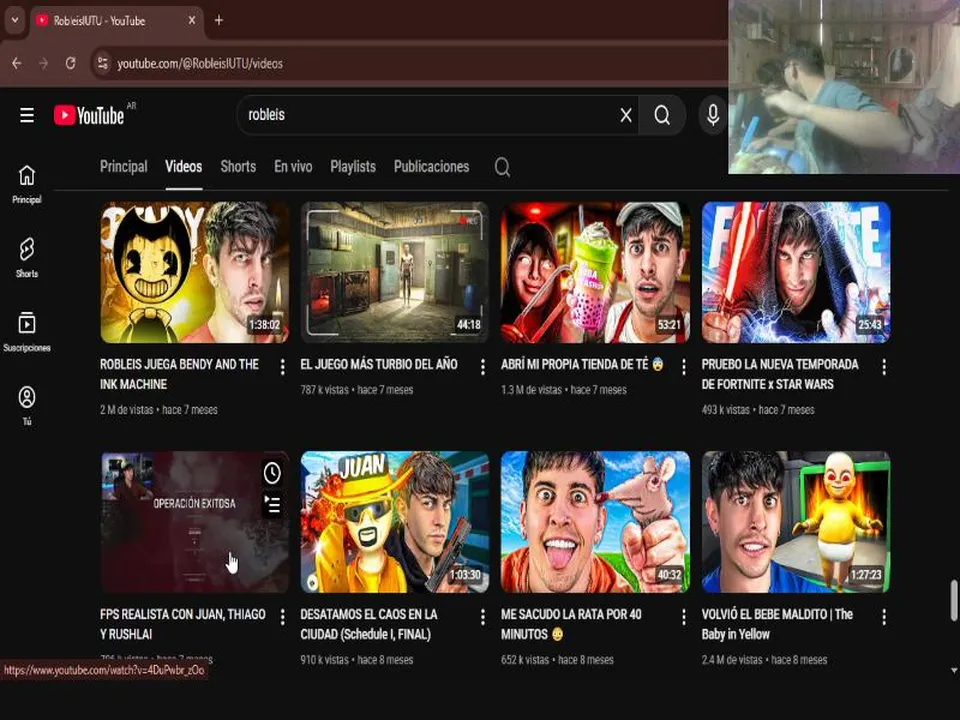The image size is (960, 720).
Task: Open options for Desatamos el caos video
Action: 482,617
